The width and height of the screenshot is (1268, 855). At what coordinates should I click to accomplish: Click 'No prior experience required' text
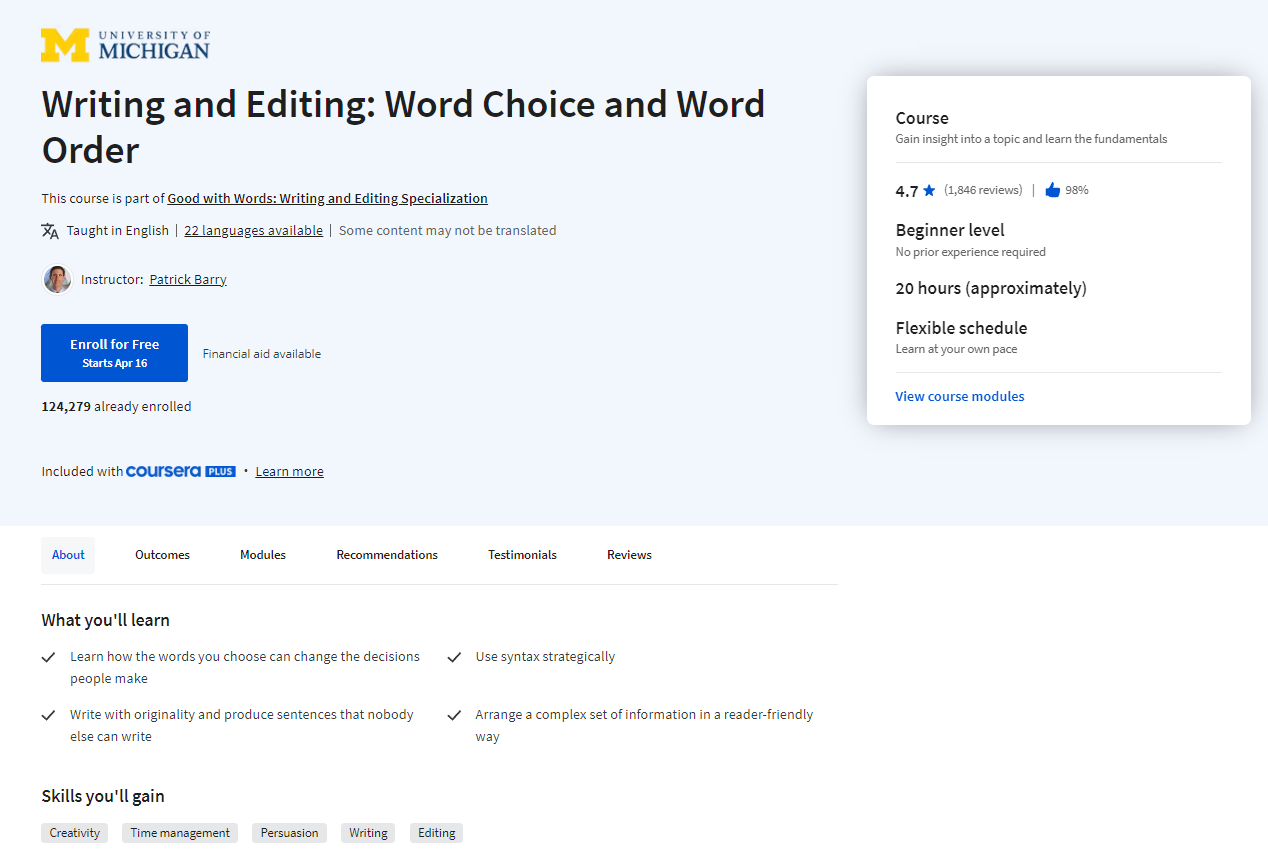(970, 253)
